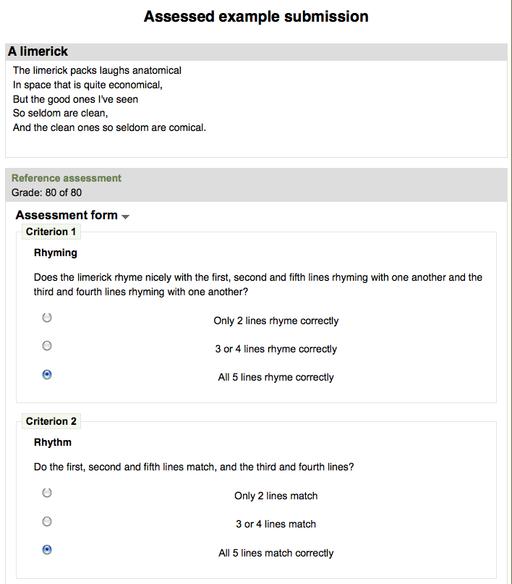Click limerick line 'So seldom are clean,'
Viewport: 512px width, 584px height.
[60, 113]
